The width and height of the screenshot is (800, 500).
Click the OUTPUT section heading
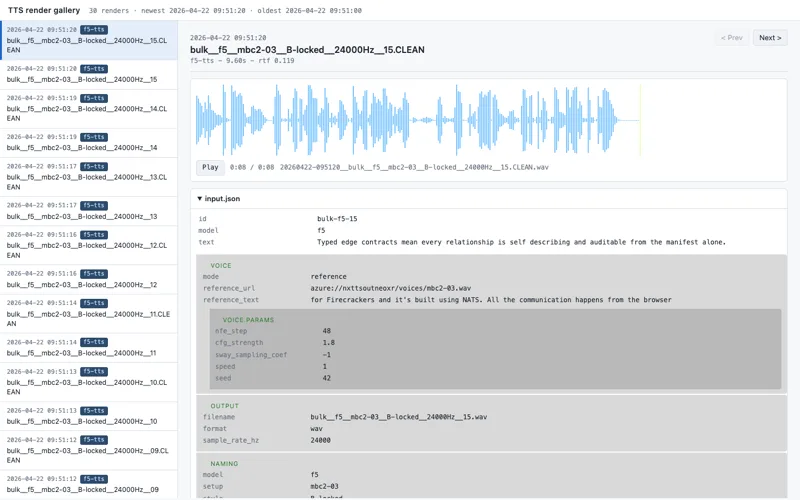click(224, 406)
